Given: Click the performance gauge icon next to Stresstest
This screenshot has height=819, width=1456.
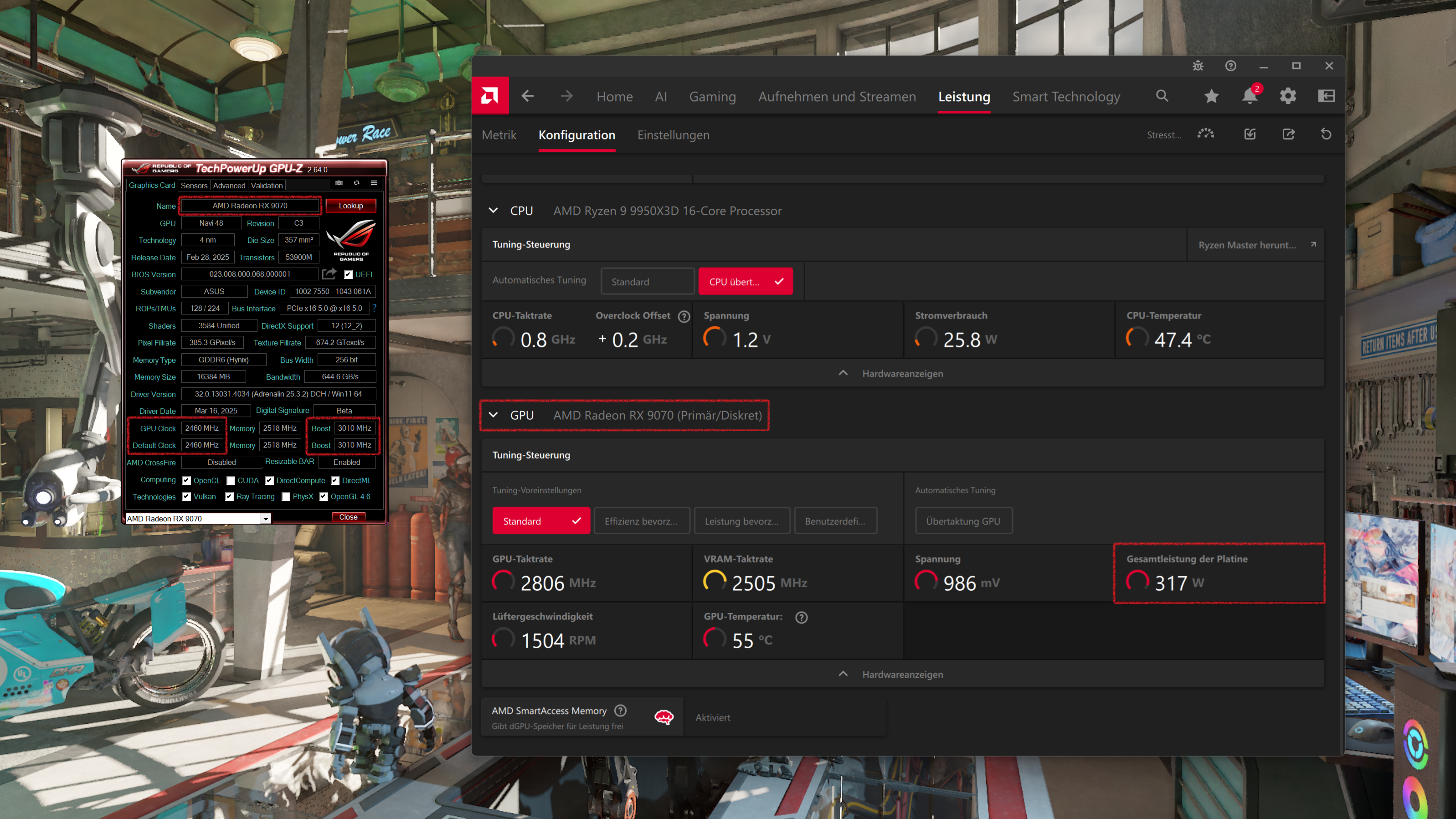Looking at the screenshot, I should [1206, 134].
